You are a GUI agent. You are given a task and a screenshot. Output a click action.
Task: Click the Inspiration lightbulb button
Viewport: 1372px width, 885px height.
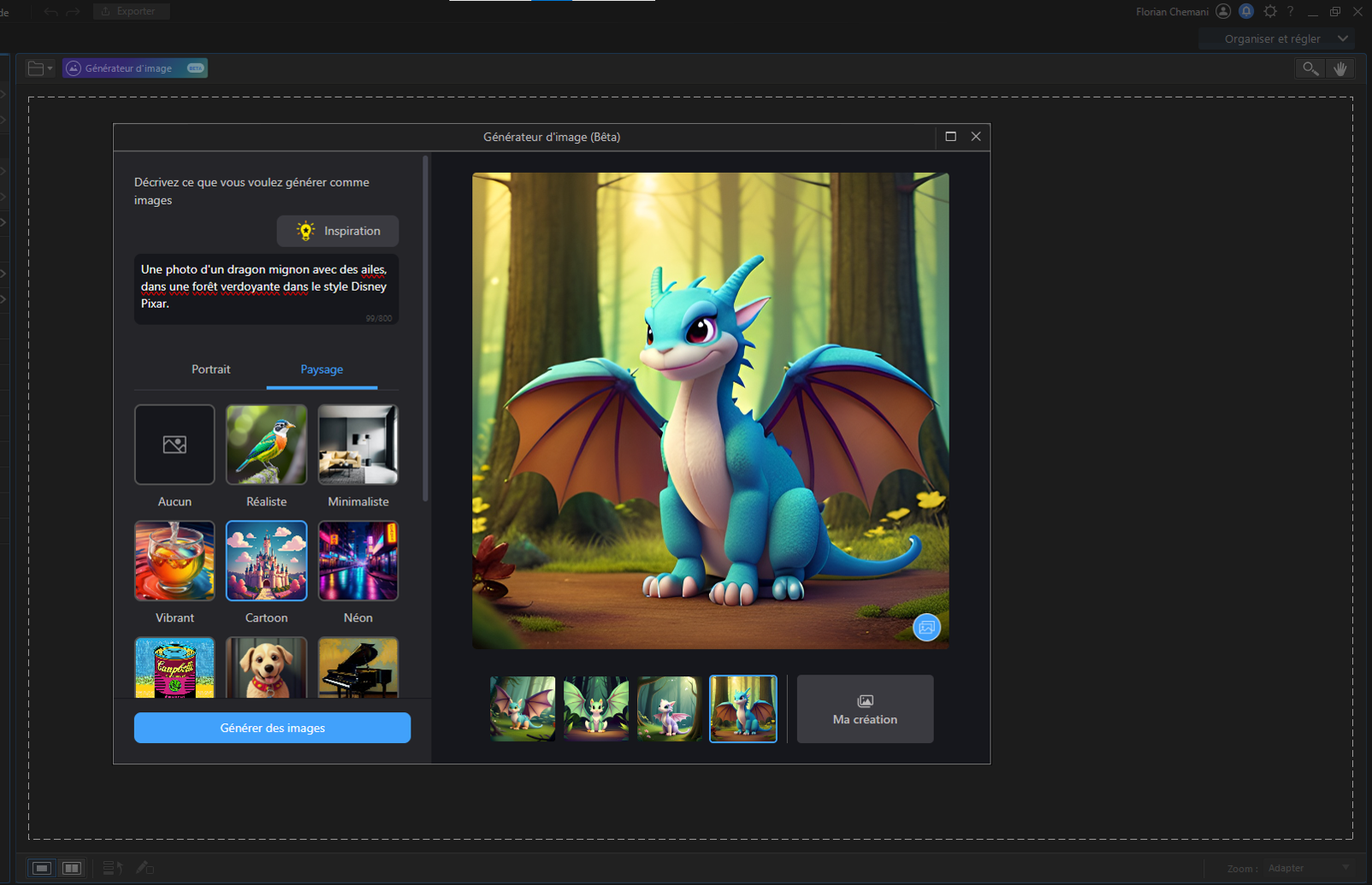(x=338, y=231)
